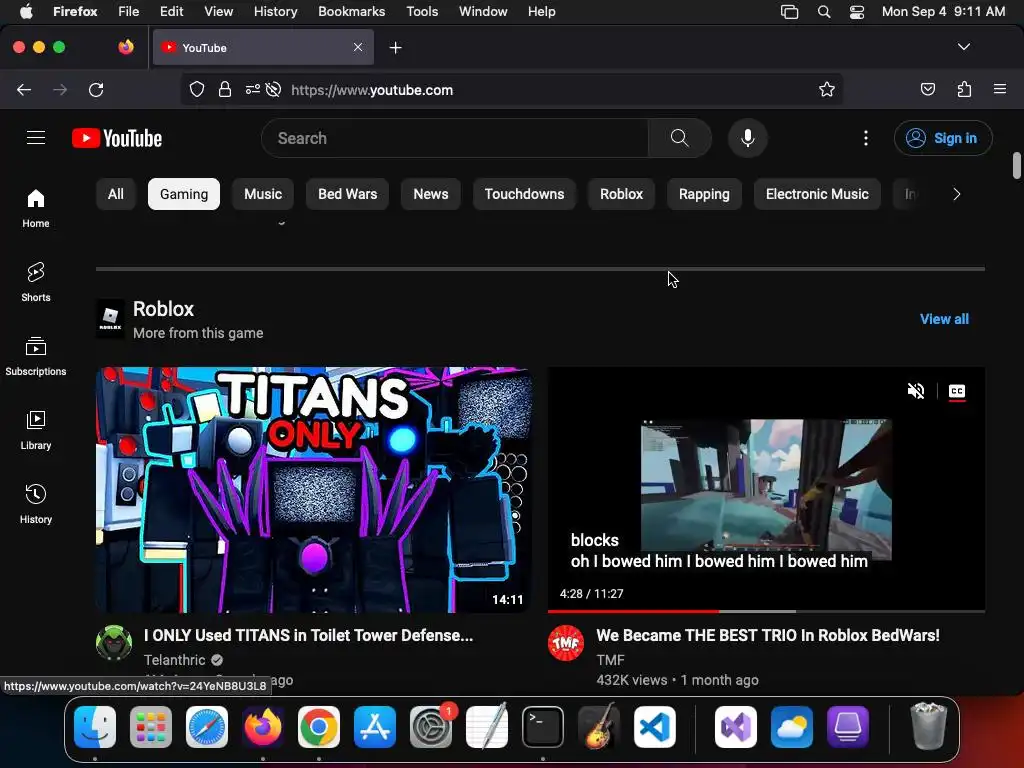1024x768 pixels.
Task: Select the Electronic Music chip
Action: [817, 194]
